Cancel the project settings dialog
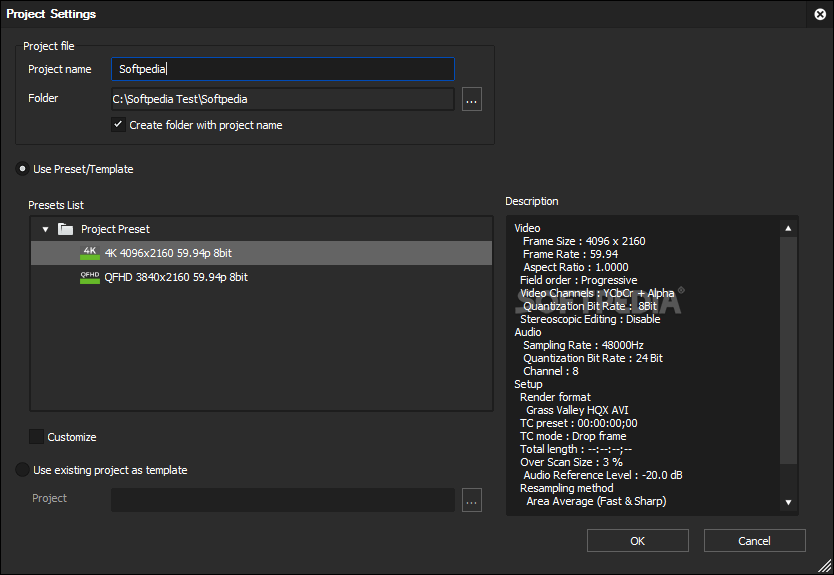The width and height of the screenshot is (834, 575). click(x=754, y=541)
